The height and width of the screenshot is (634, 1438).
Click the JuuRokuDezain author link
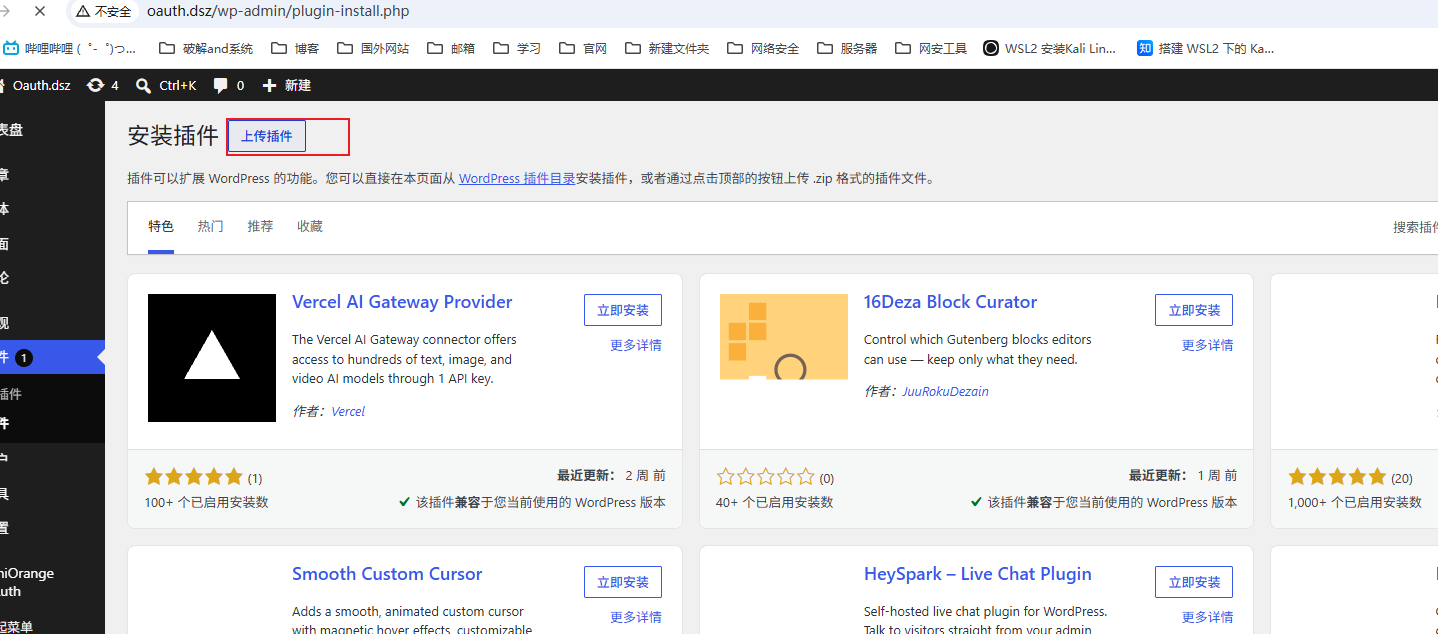[x=945, y=391]
